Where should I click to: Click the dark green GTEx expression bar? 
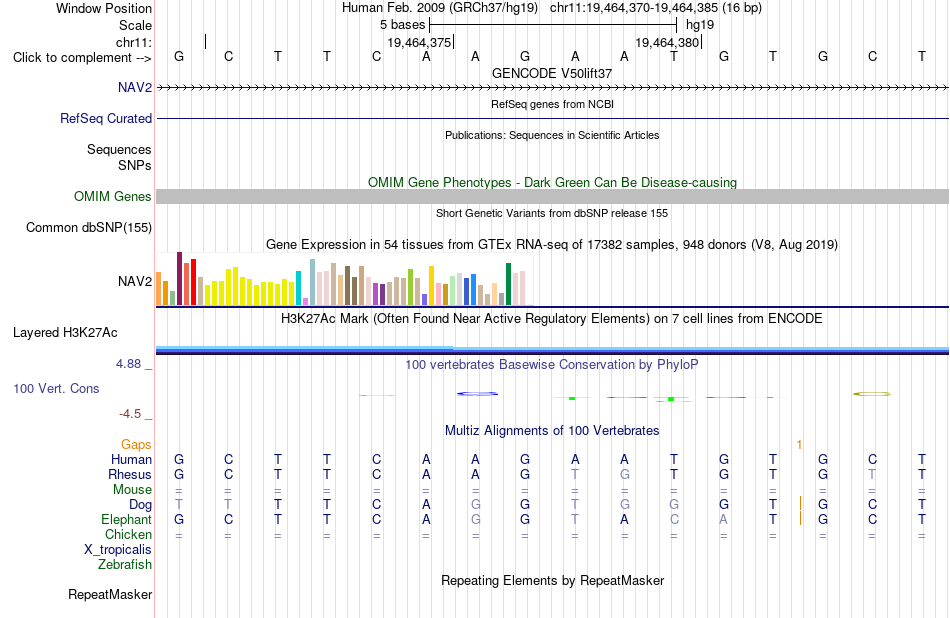click(x=508, y=284)
